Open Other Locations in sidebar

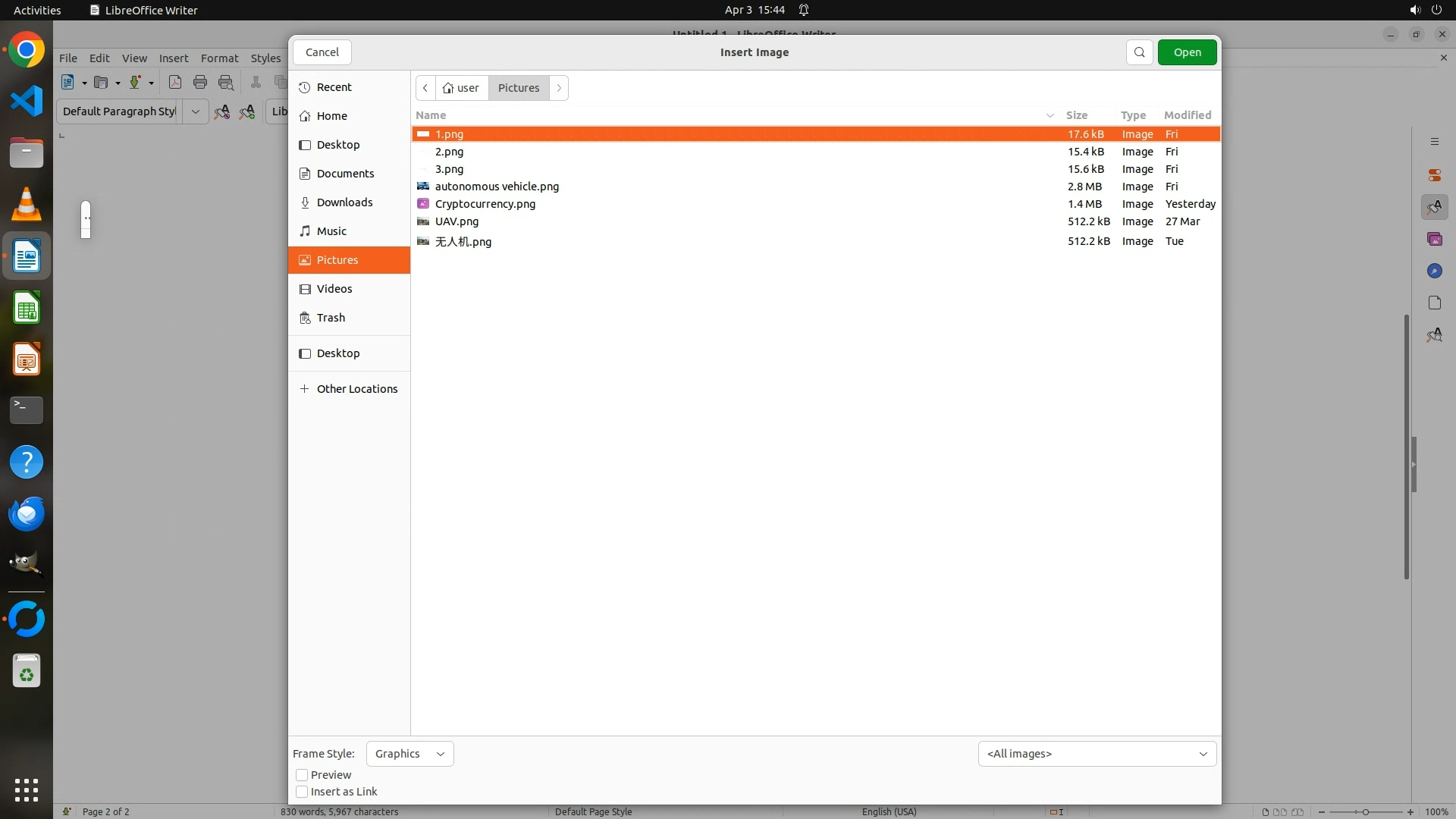tap(356, 389)
